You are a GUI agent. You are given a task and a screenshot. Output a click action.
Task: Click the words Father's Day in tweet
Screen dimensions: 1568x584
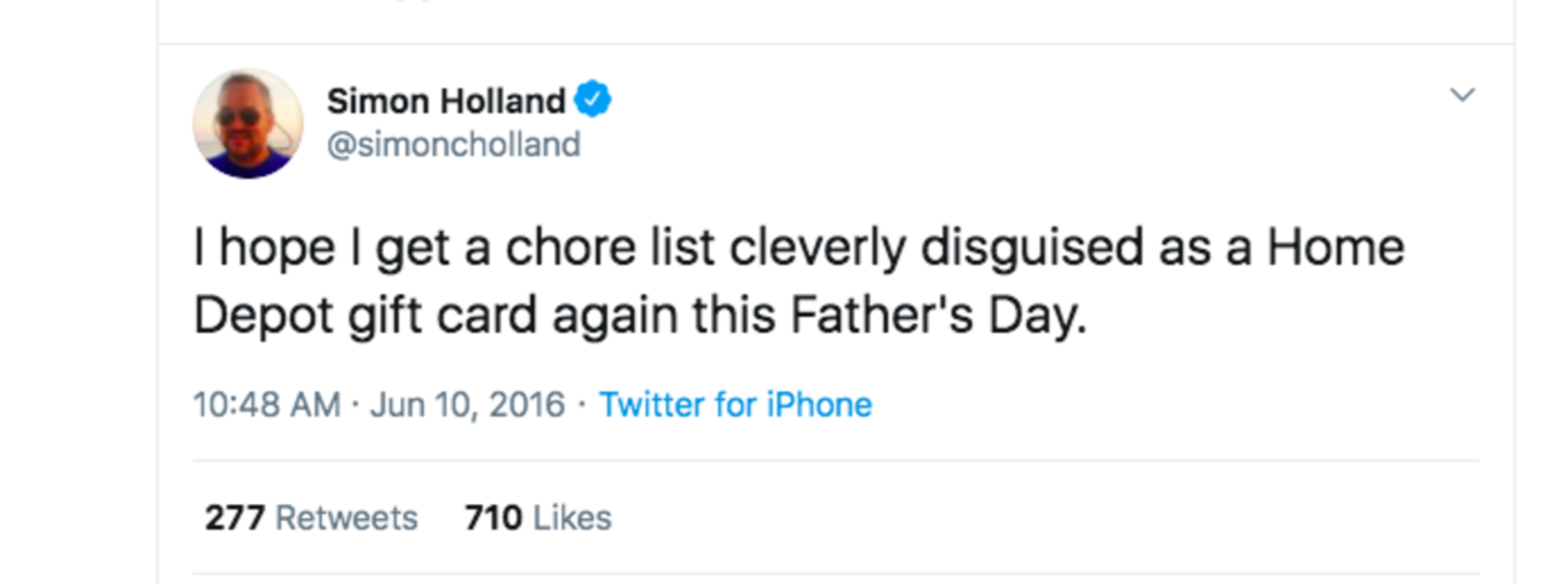point(938,315)
